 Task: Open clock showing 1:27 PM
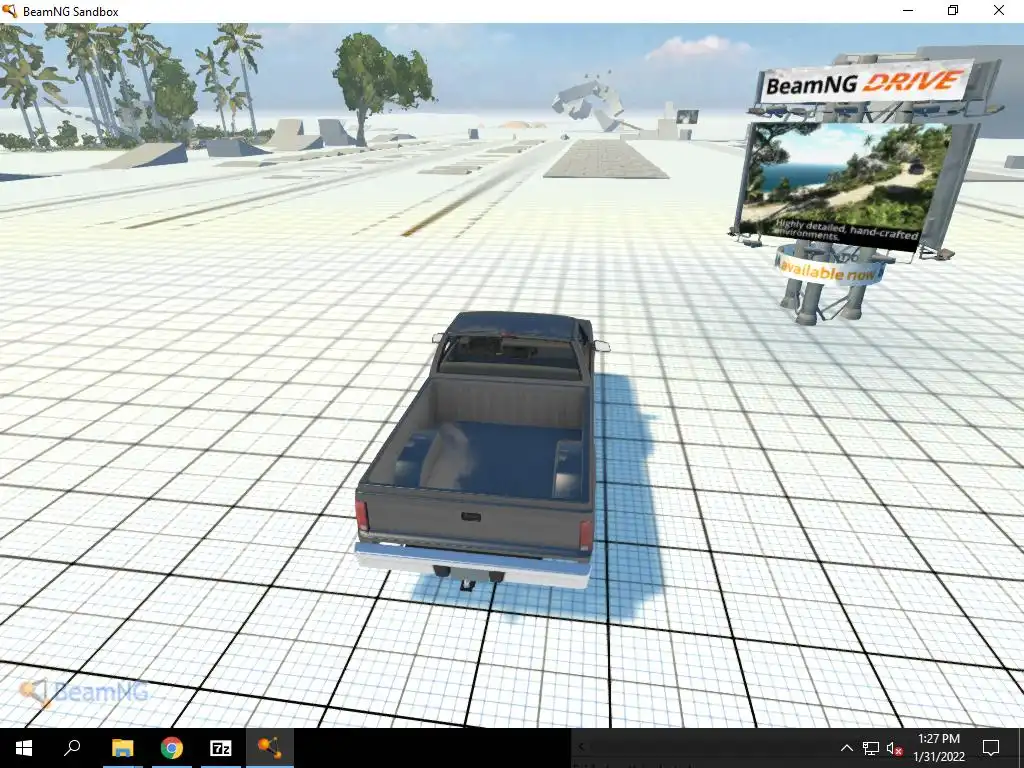939,748
